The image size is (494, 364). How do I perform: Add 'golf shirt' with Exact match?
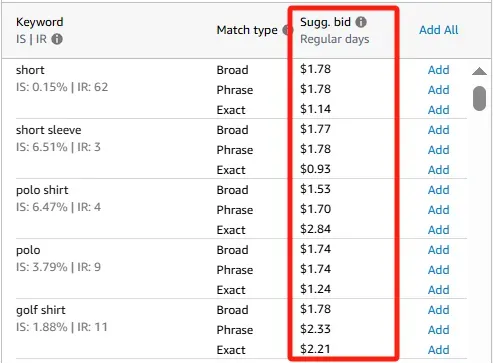coord(438,350)
